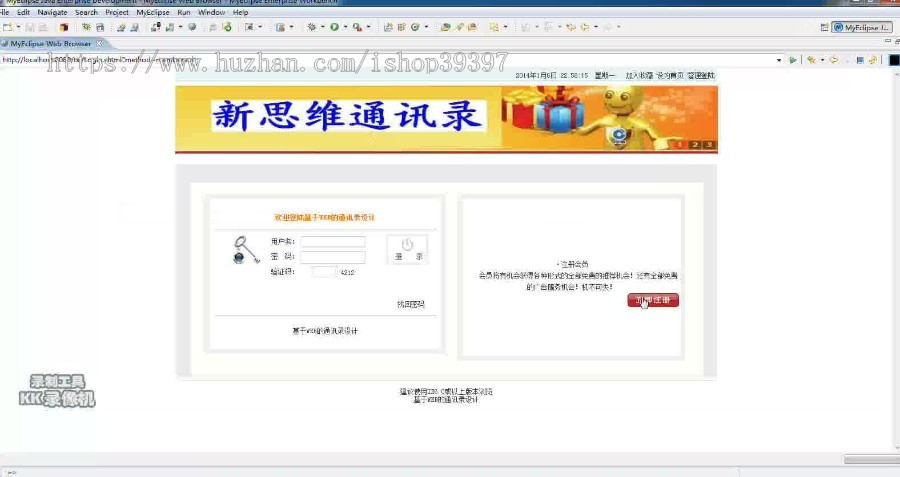Open the dropdown next to Debug icon
The width and height of the screenshot is (900, 477).
pyautogui.click(x=322, y=27)
